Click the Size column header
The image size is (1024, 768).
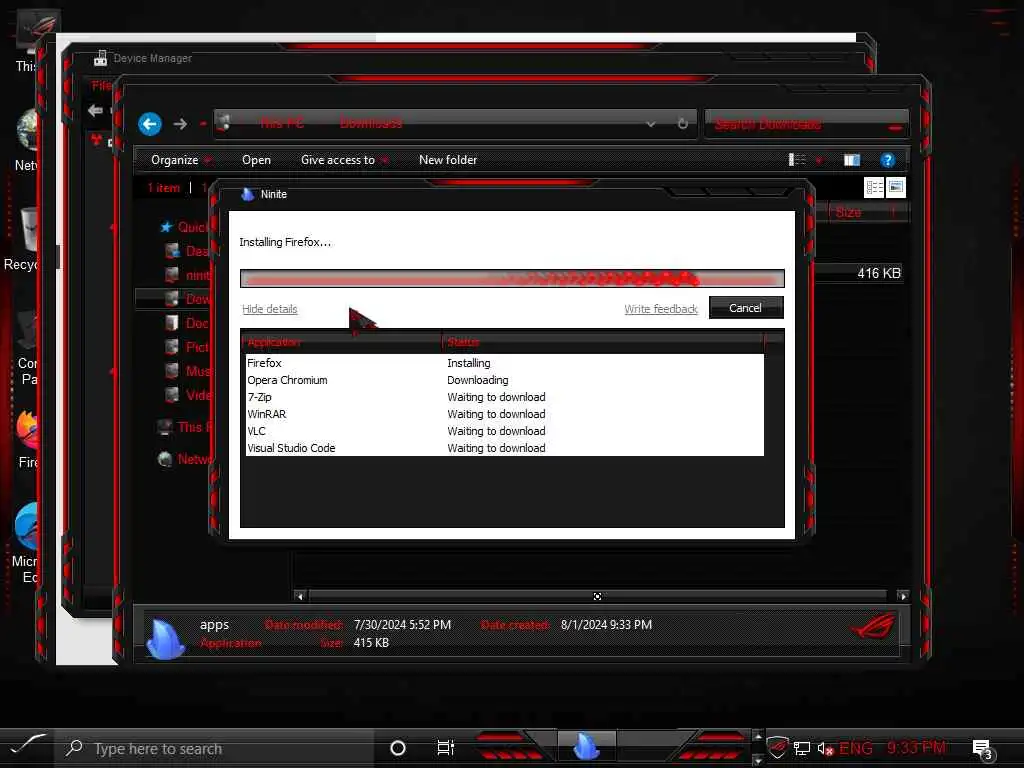861,212
